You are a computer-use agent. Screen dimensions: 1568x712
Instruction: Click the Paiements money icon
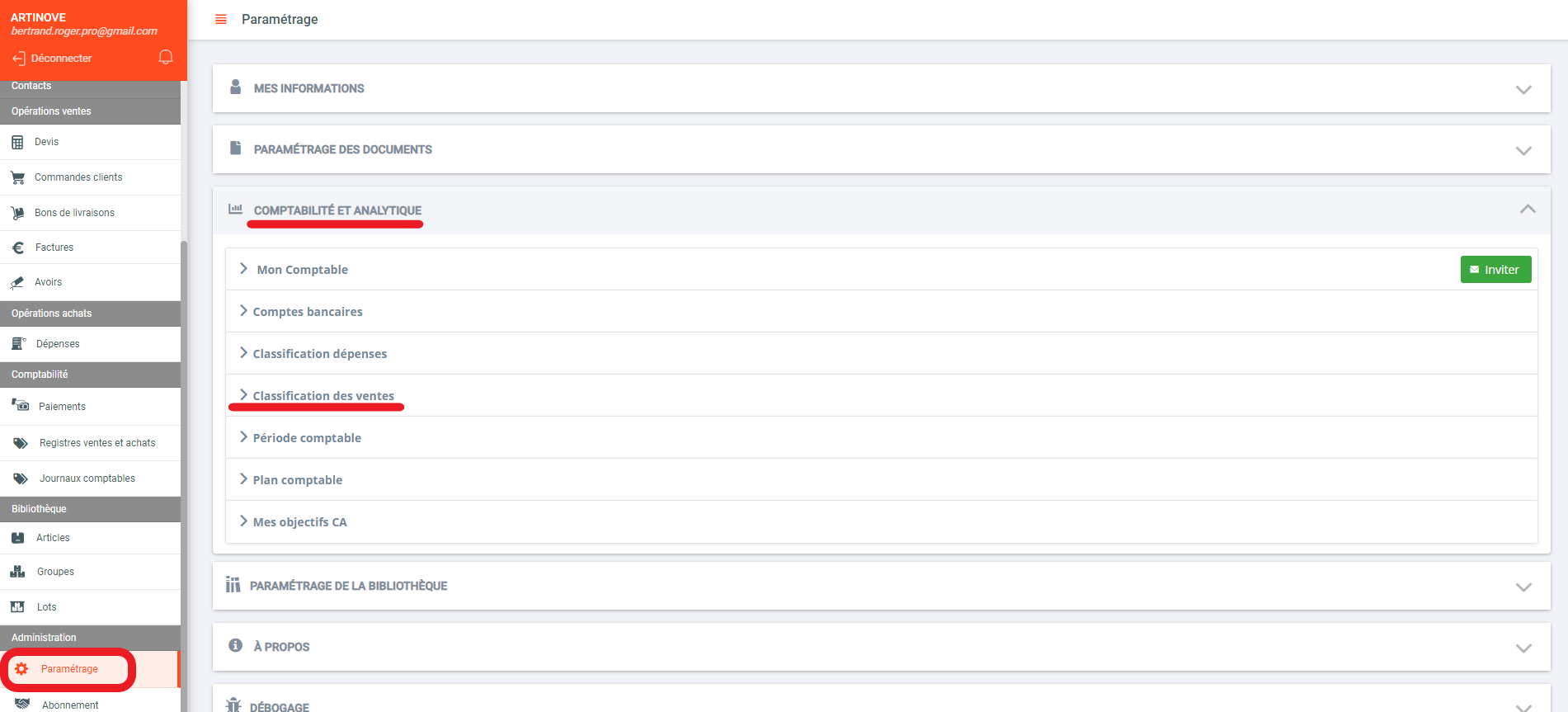(x=21, y=405)
